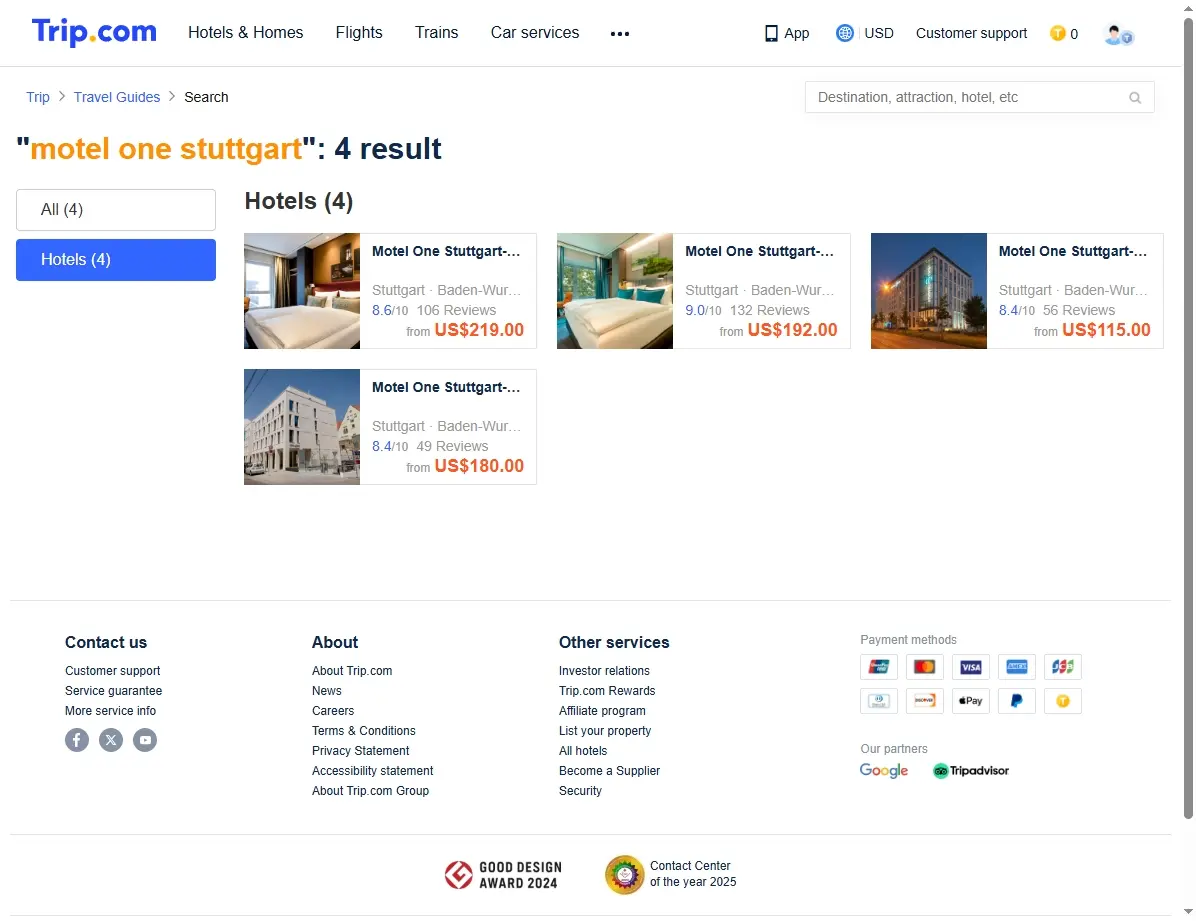Viewport: 1196px width, 921px height.
Task: Open hotel title with 56 Reviews
Action: point(1073,251)
